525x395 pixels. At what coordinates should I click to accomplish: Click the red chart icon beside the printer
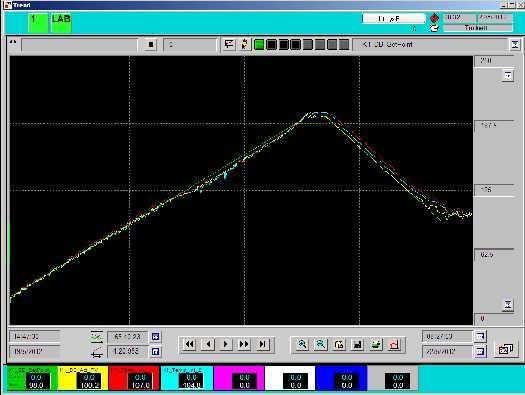click(394, 344)
